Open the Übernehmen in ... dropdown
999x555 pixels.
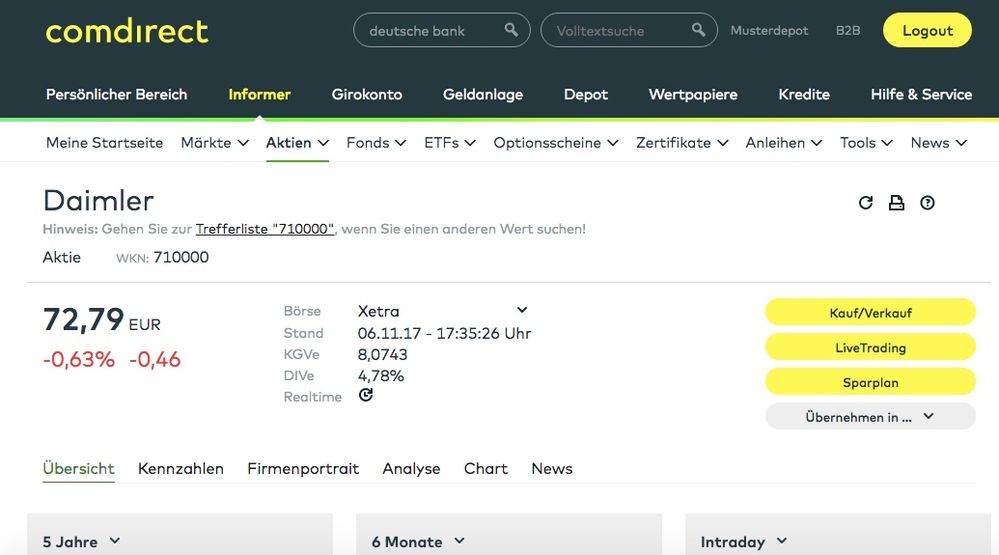pos(869,417)
